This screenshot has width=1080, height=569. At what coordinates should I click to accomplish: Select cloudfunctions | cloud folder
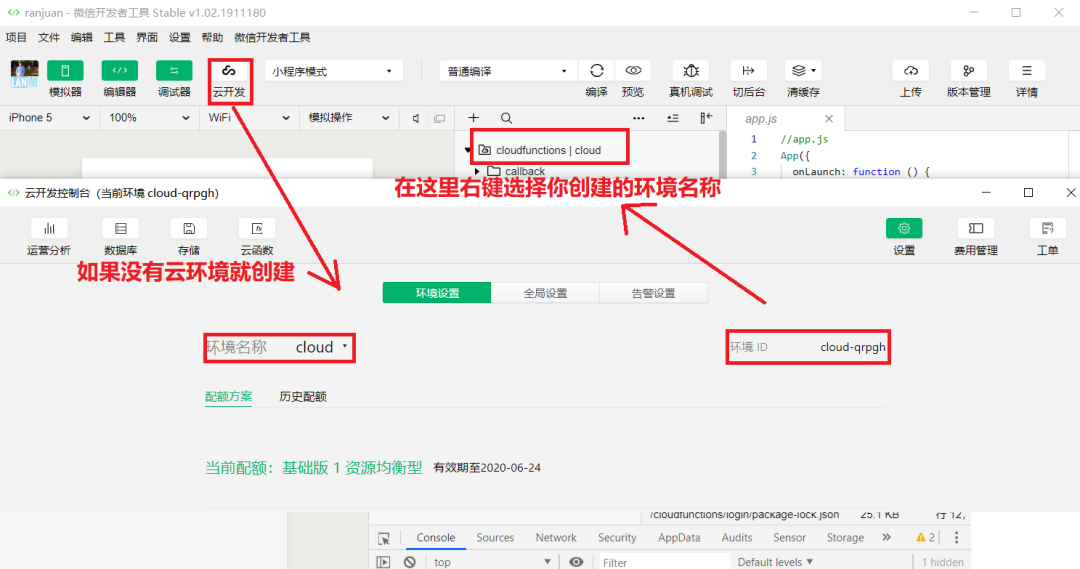click(x=548, y=149)
